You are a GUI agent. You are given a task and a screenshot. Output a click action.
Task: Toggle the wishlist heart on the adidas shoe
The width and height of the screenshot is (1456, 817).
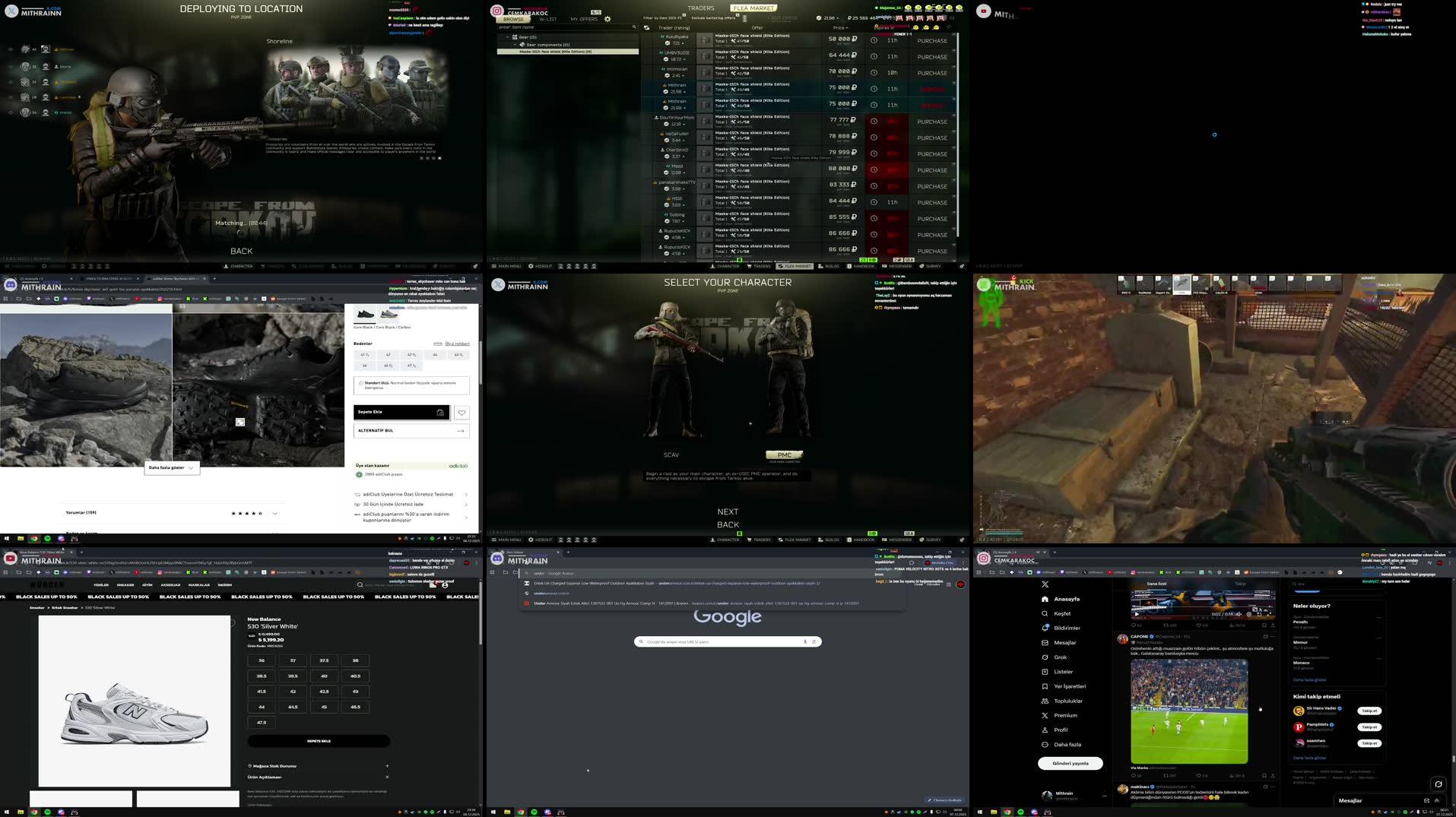pyautogui.click(x=462, y=412)
